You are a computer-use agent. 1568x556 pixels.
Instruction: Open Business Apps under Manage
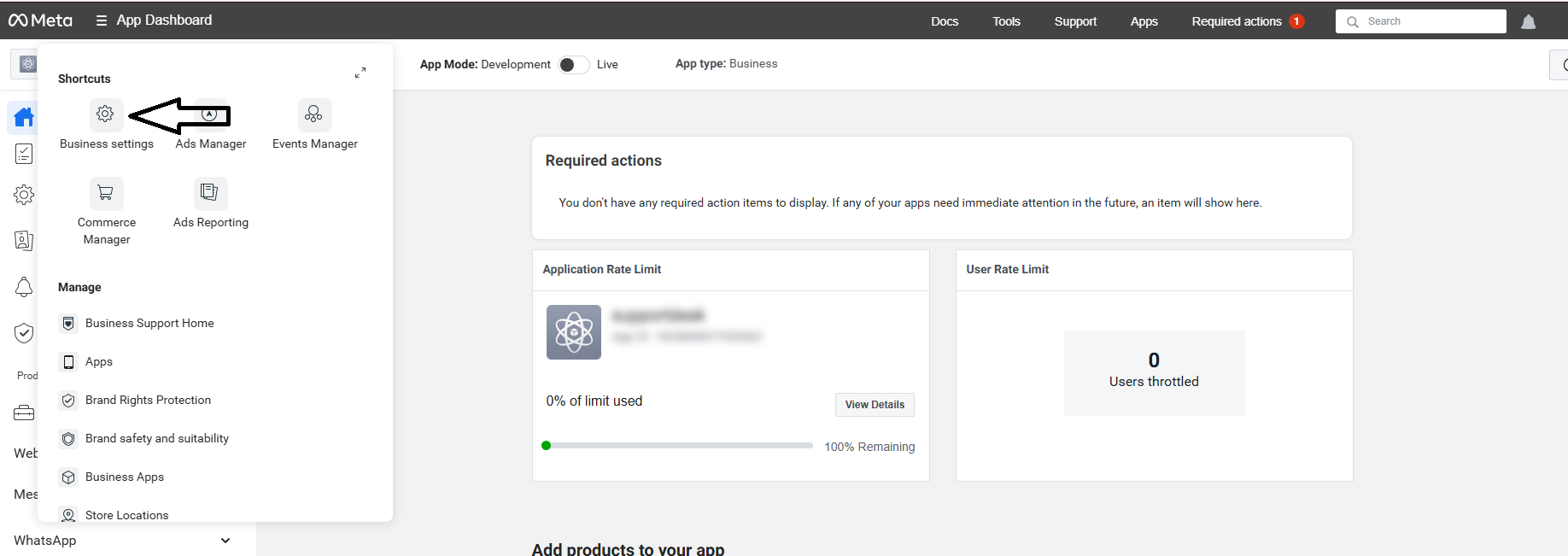(x=125, y=477)
